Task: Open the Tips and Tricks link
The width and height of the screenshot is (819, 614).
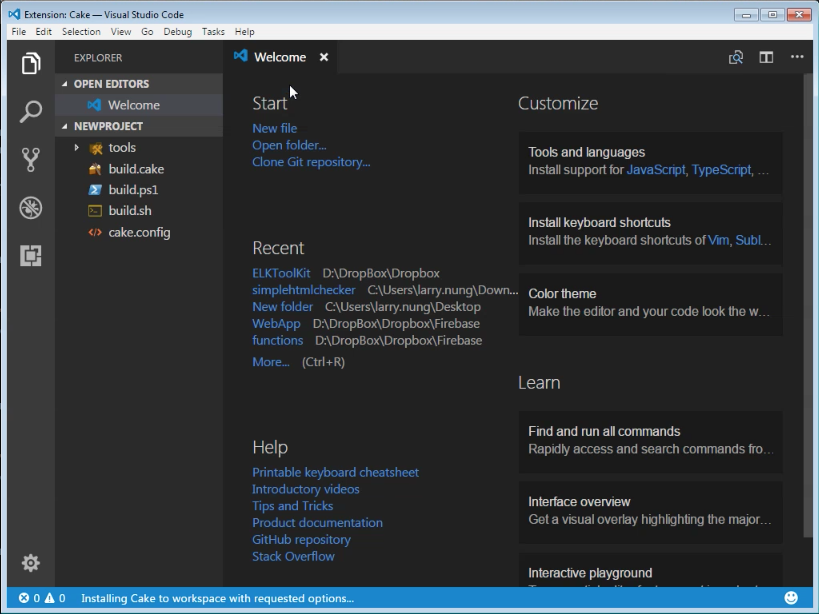Action: (x=292, y=506)
